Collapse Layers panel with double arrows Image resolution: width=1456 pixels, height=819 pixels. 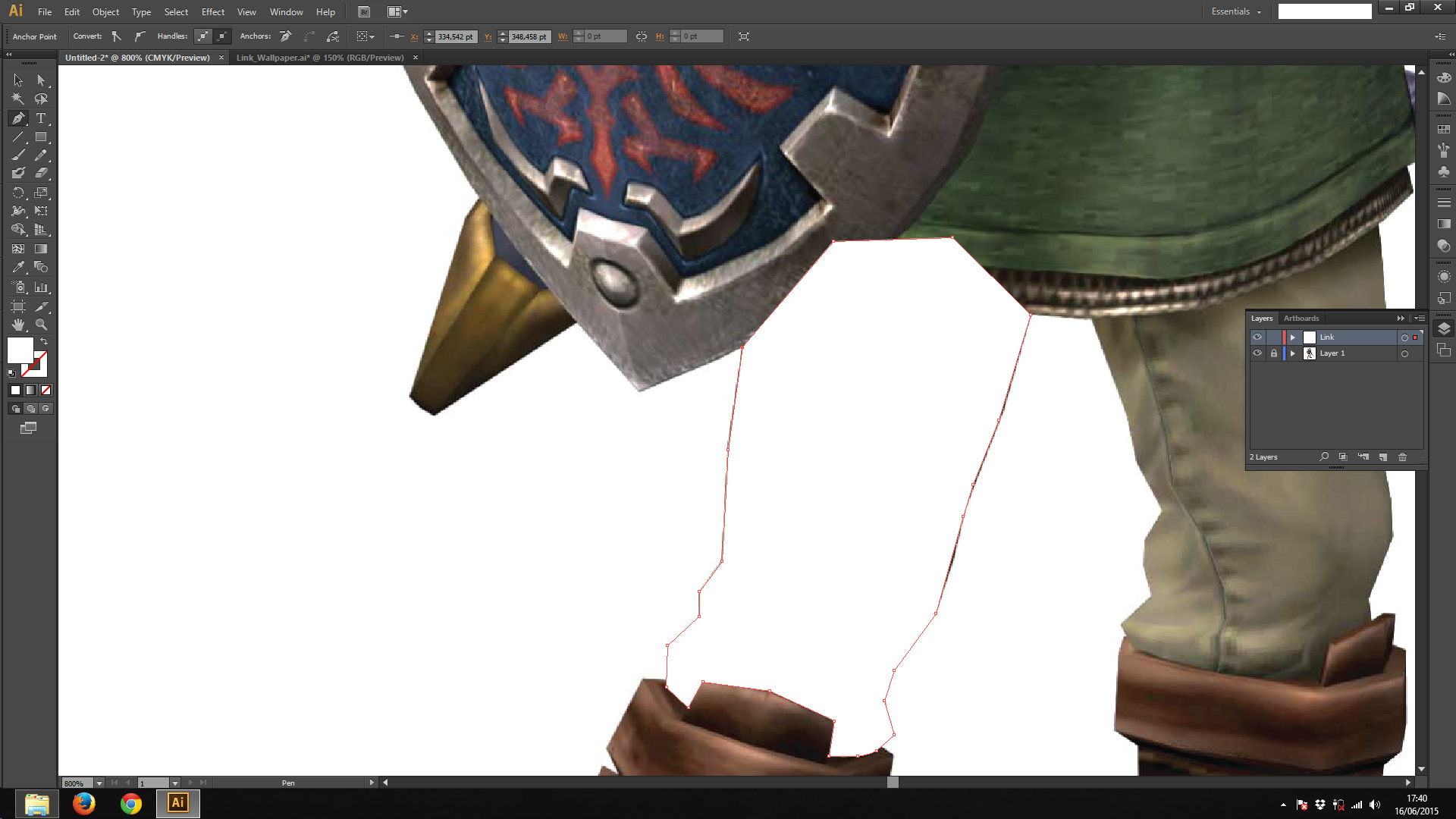pyautogui.click(x=1401, y=318)
